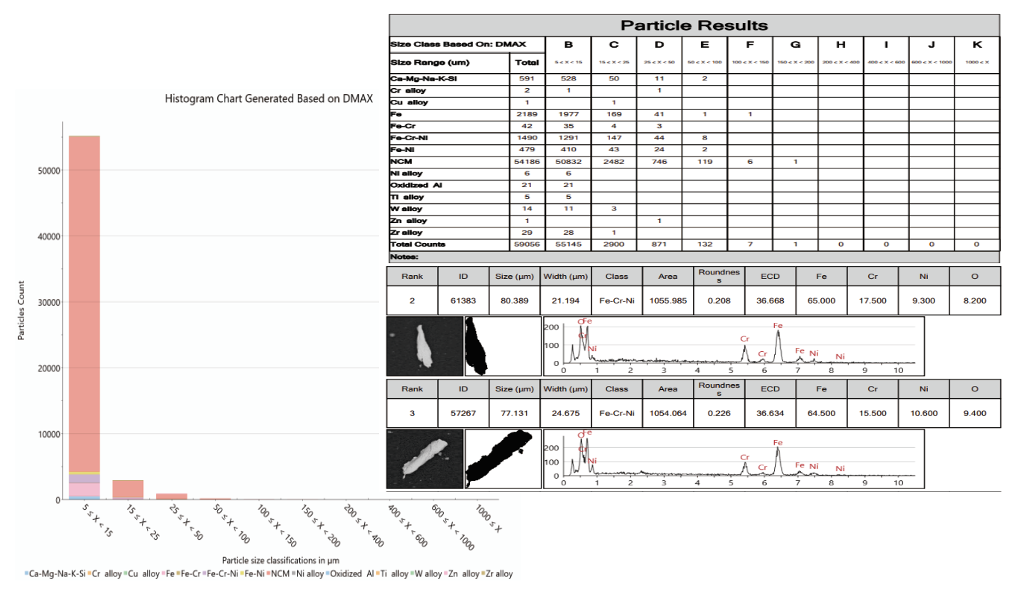Image resolution: width=1016 pixels, height=596 pixels.
Task: Click the cell value '1977'
Action: (x=568, y=114)
